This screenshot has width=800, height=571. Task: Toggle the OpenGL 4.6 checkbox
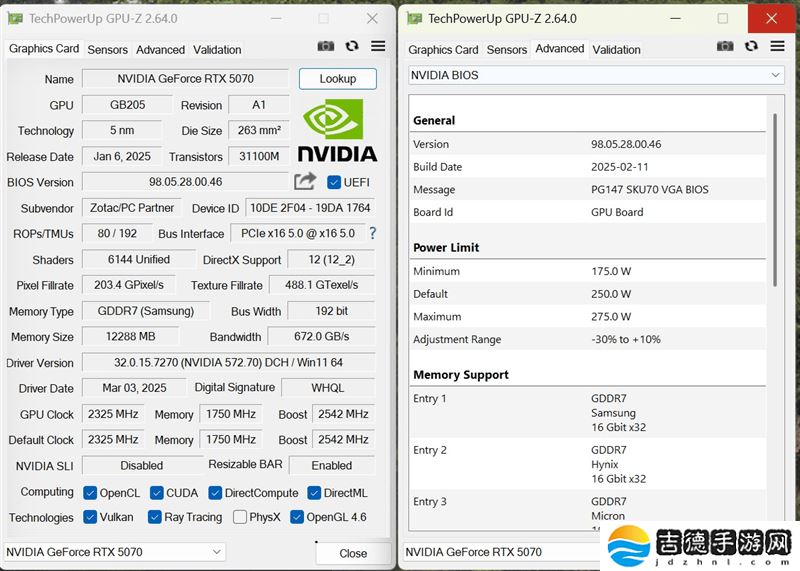point(297,517)
